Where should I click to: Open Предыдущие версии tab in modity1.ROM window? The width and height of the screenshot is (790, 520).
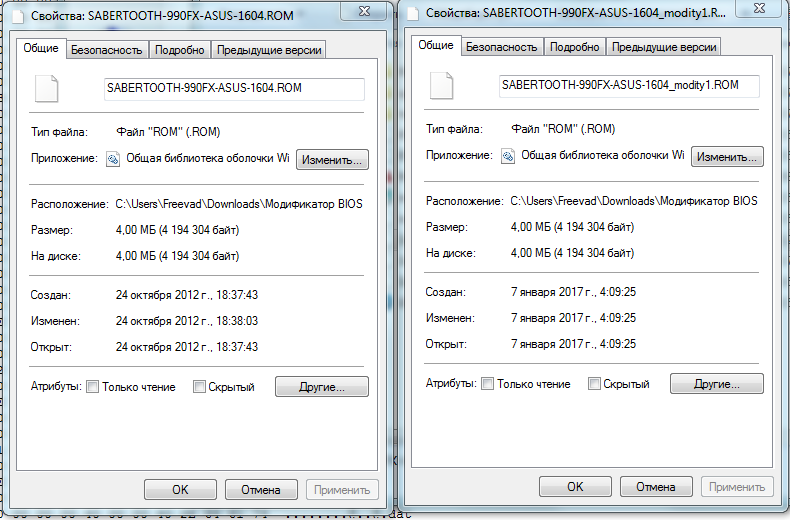(x=664, y=47)
